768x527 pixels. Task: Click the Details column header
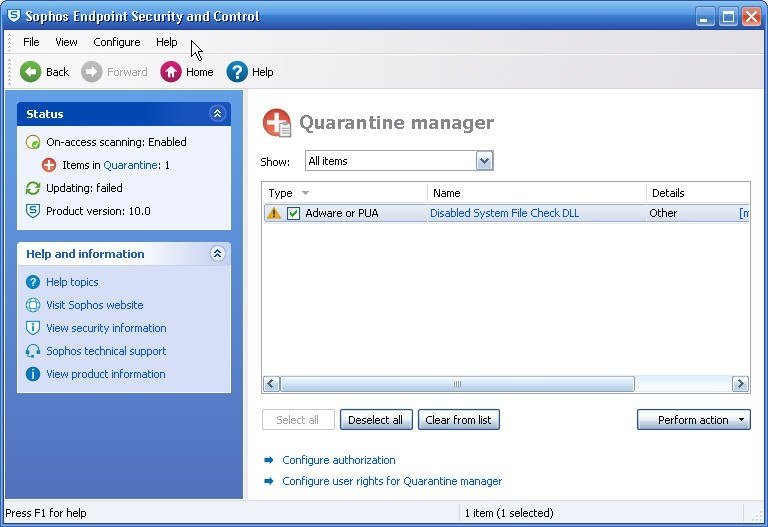point(698,193)
